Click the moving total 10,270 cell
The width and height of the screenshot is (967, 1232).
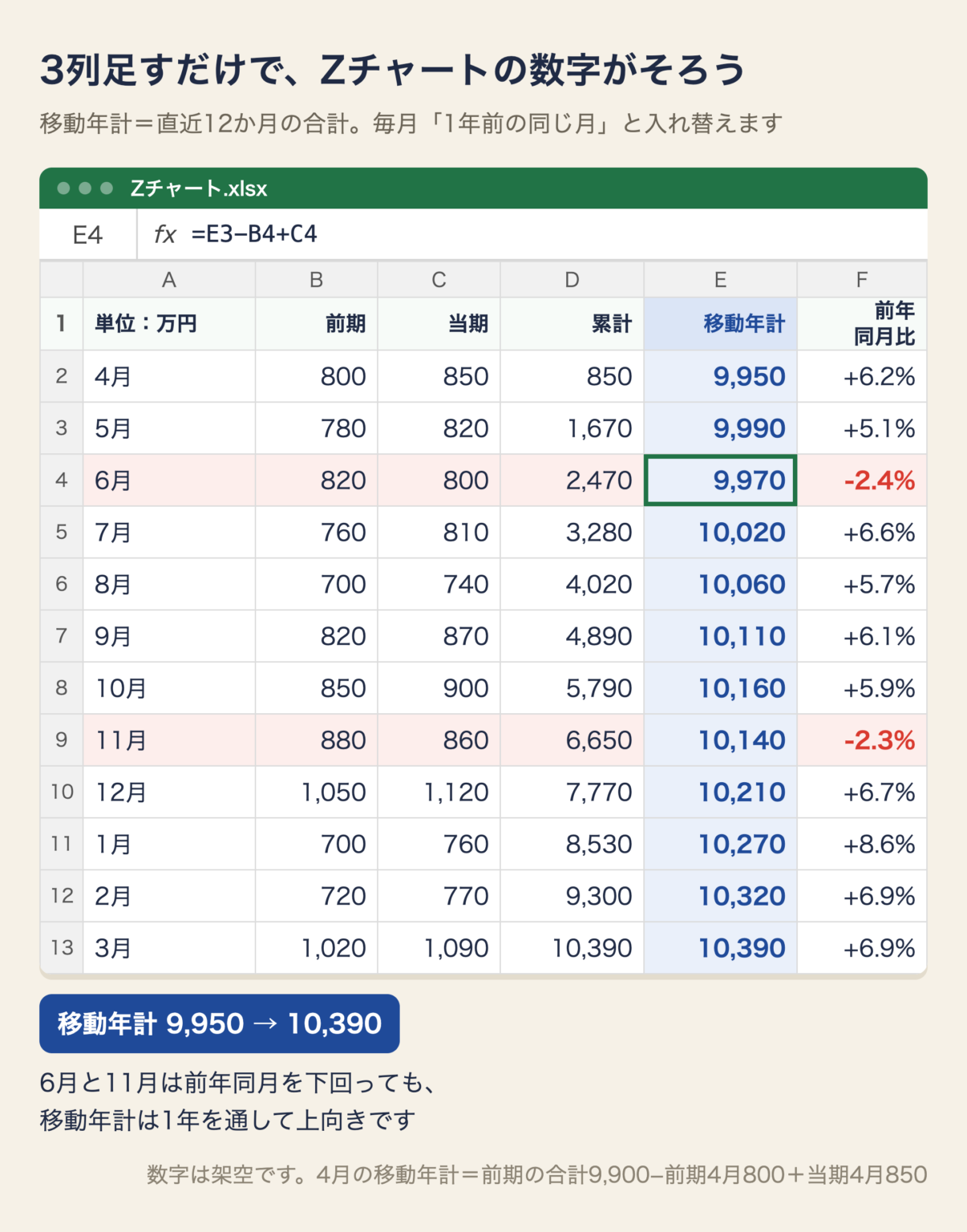click(x=721, y=844)
